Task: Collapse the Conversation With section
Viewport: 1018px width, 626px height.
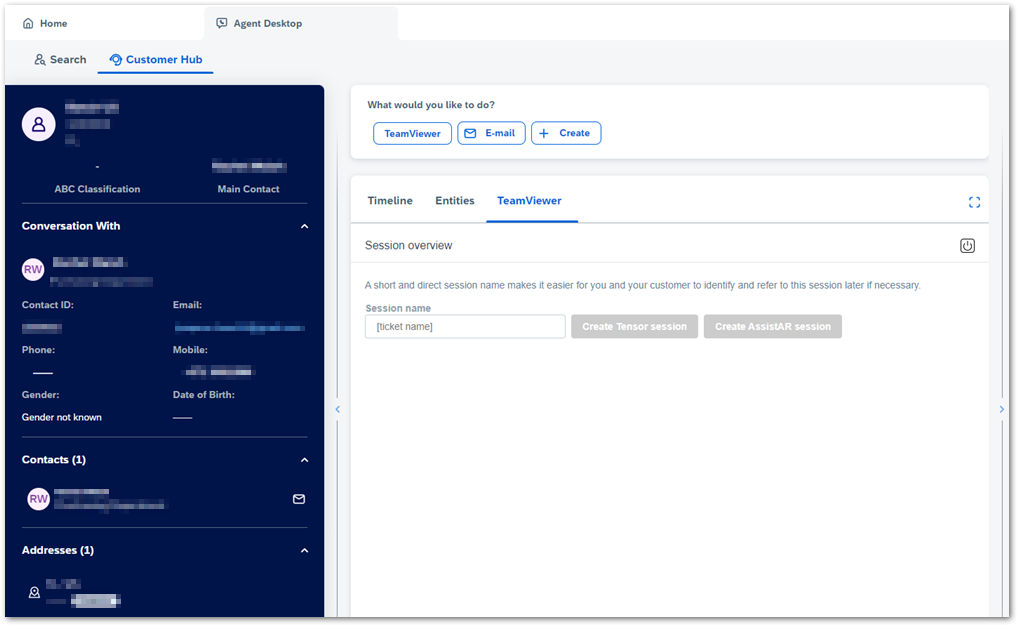Action: click(304, 226)
